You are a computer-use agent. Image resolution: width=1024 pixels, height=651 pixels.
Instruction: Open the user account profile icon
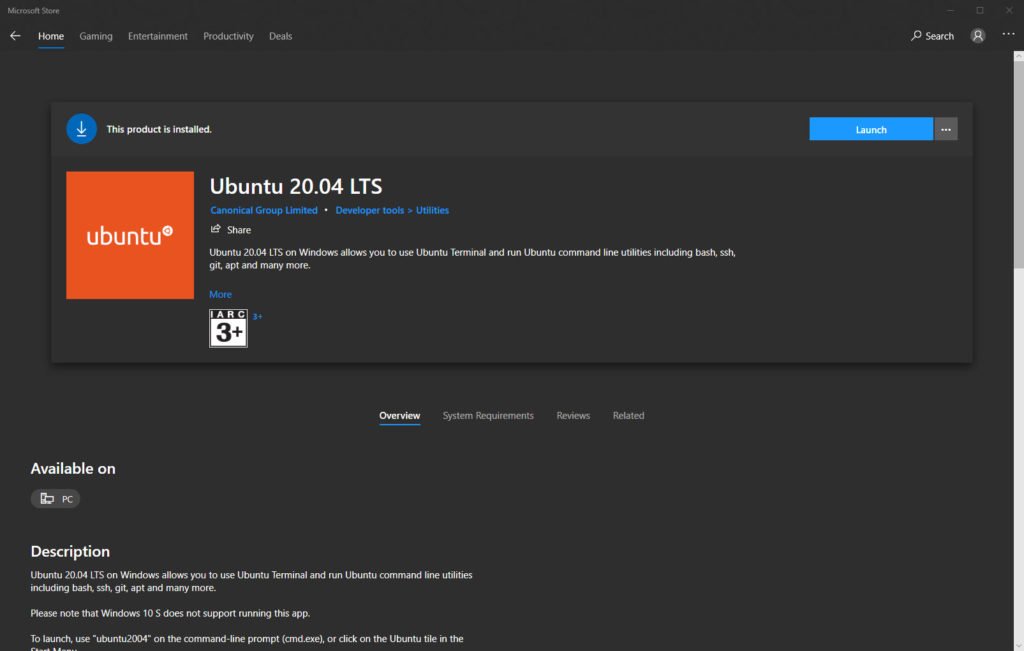977,36
